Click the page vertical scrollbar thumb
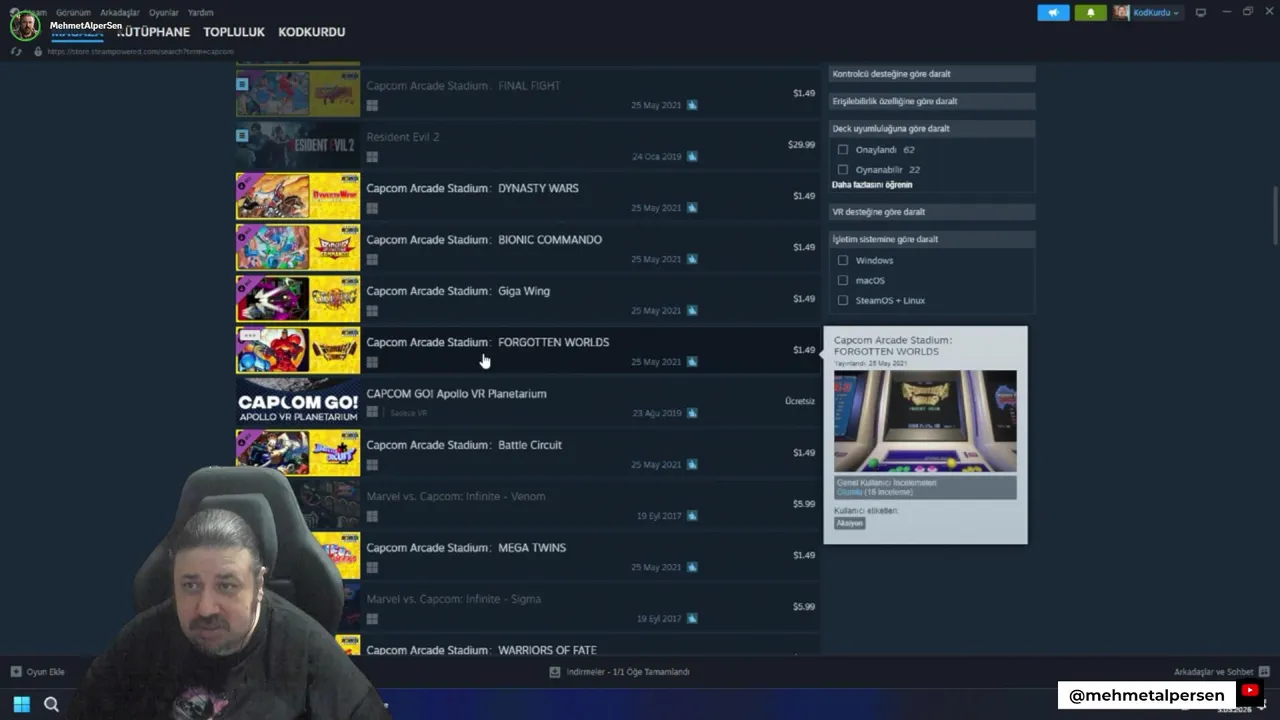The height and width of the screenshot is (720, 1280). coord(1274,214)
